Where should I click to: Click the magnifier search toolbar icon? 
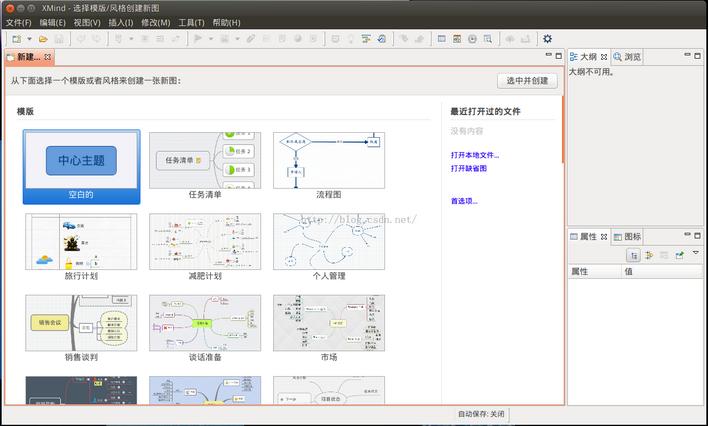coord(487,39)
